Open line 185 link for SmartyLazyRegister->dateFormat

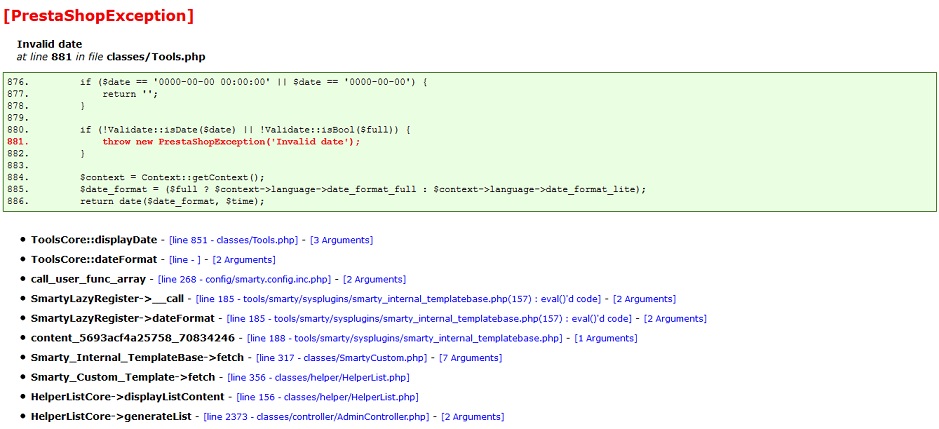tap(429, 319)
